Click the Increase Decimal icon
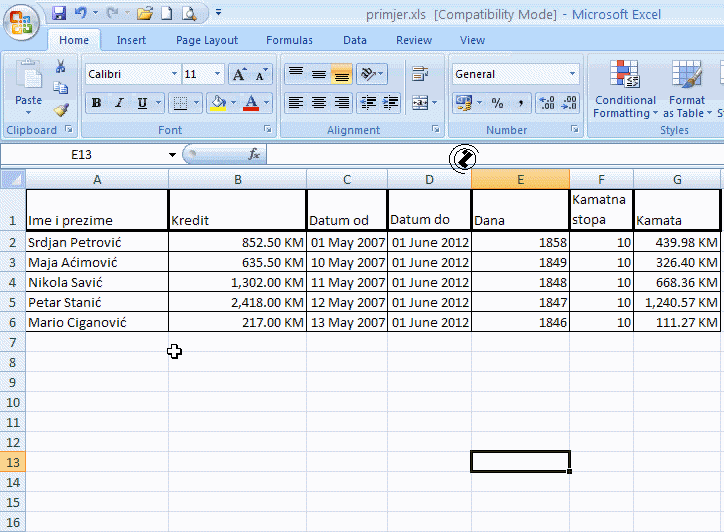724x532 pixels. tap(547, 103)
